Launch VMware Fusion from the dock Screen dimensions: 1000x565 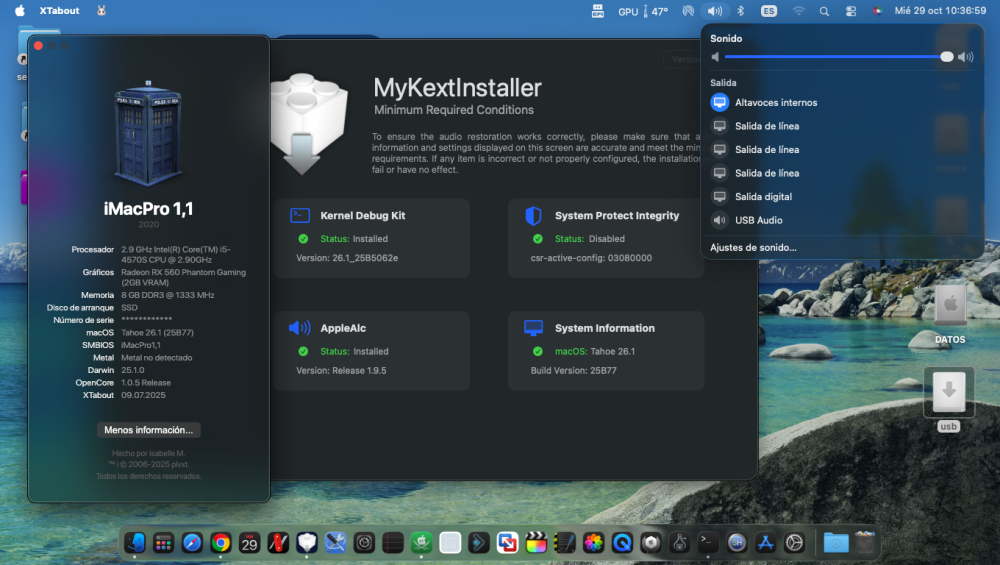point(507,543)
